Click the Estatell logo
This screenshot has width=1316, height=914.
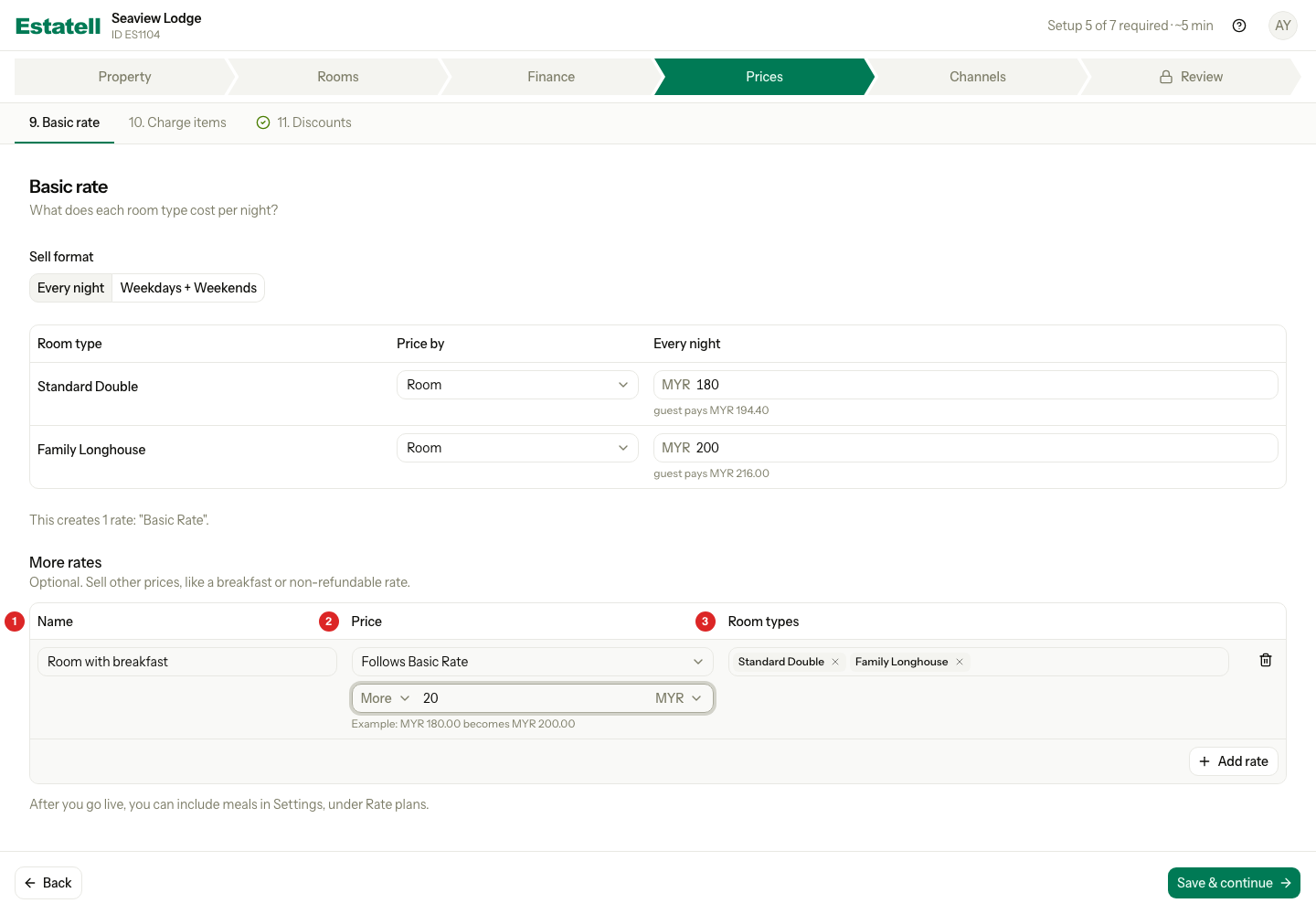point(58,26)
